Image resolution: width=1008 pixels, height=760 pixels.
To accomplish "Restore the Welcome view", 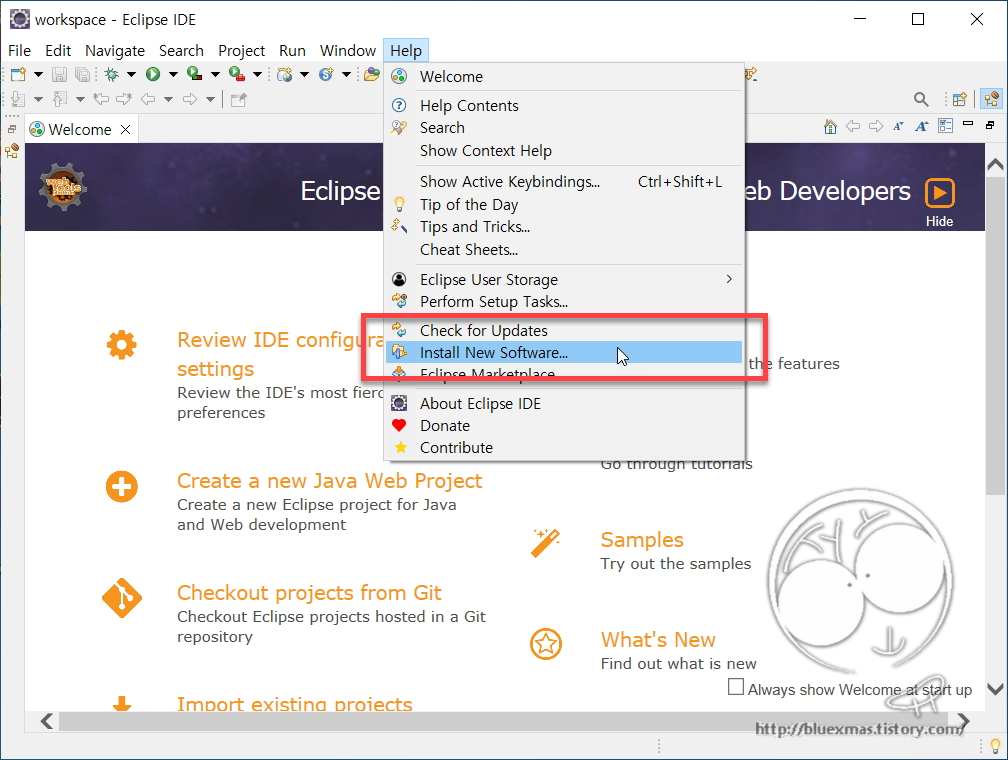I will (990, 125).
